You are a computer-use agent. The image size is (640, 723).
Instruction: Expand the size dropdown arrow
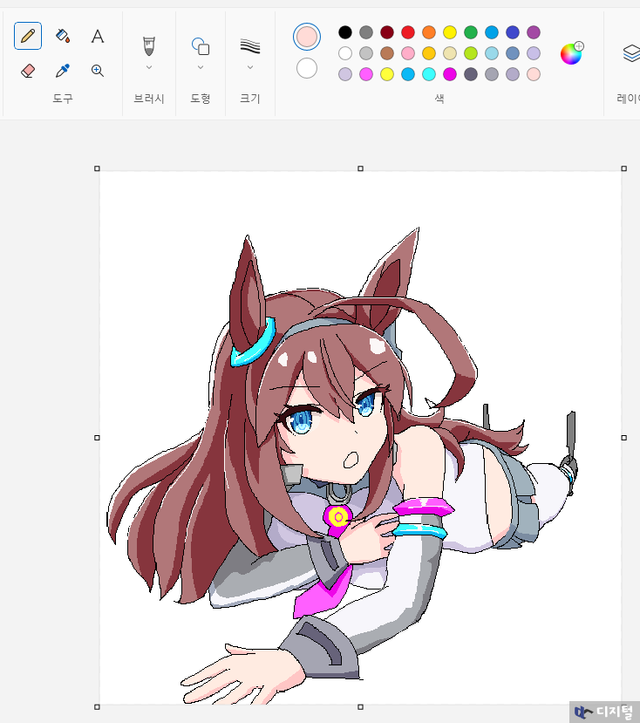pyautogui.click(x=250, y=67)
